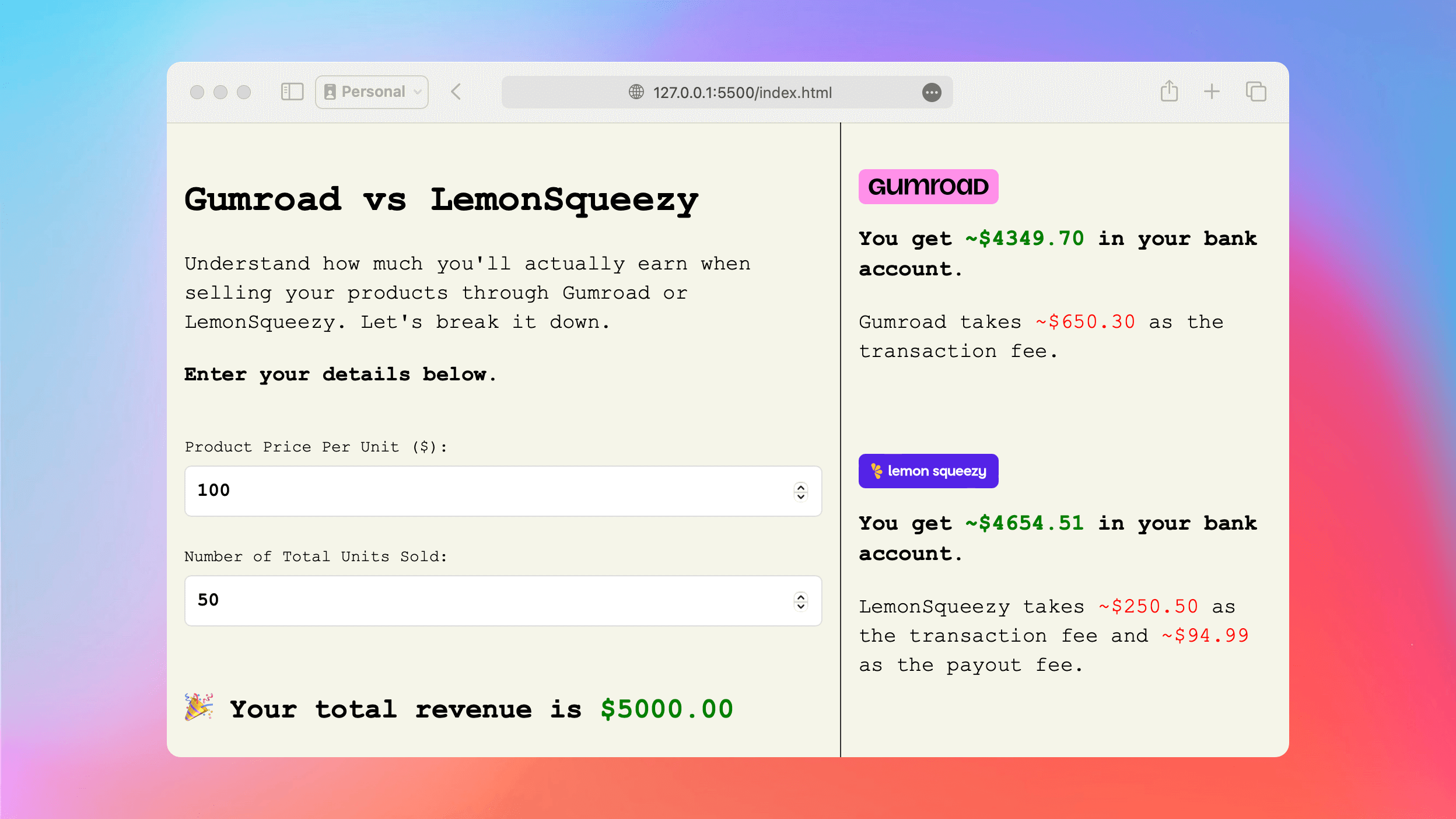1456x819 pixels.
Task: Open a new tab with the plus icon
Action: point(1212,92)
